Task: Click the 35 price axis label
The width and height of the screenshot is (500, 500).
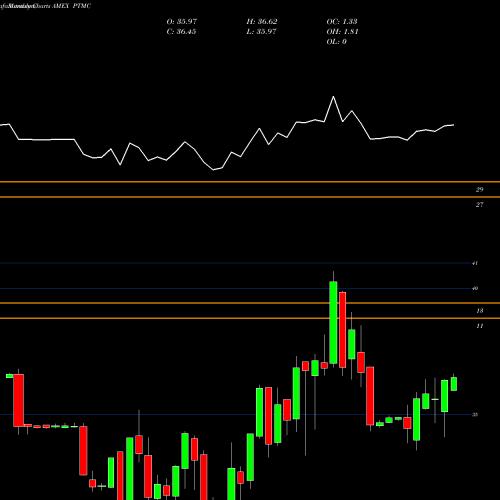Action: [x=475, y=415]
